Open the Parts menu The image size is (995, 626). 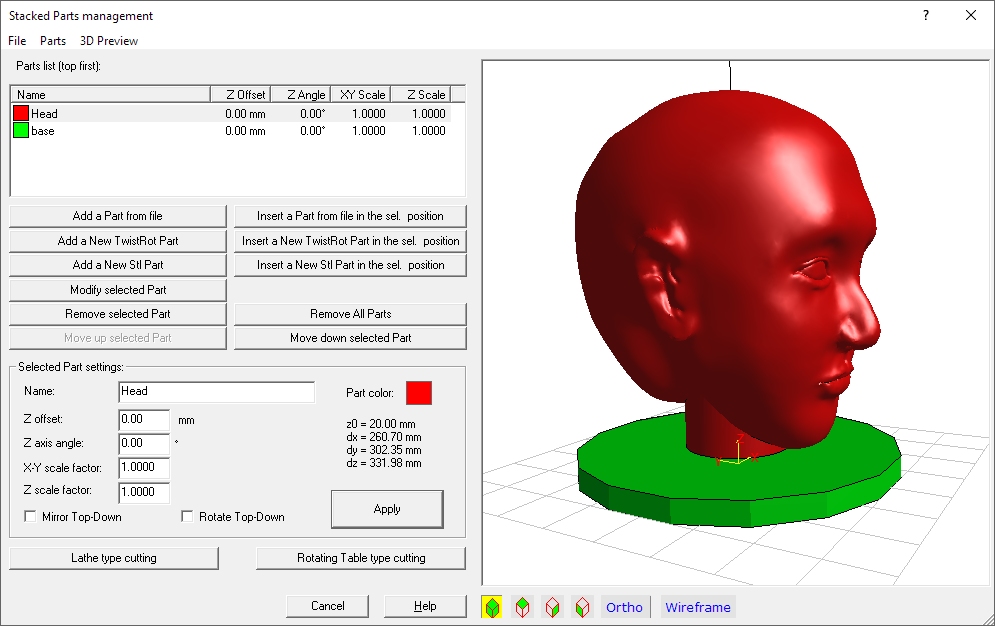click(x=53, y=41)
